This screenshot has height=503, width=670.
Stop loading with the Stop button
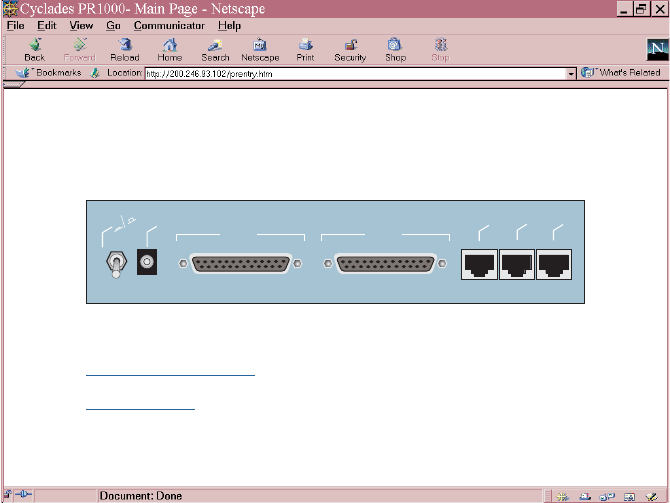click(441, 50)
